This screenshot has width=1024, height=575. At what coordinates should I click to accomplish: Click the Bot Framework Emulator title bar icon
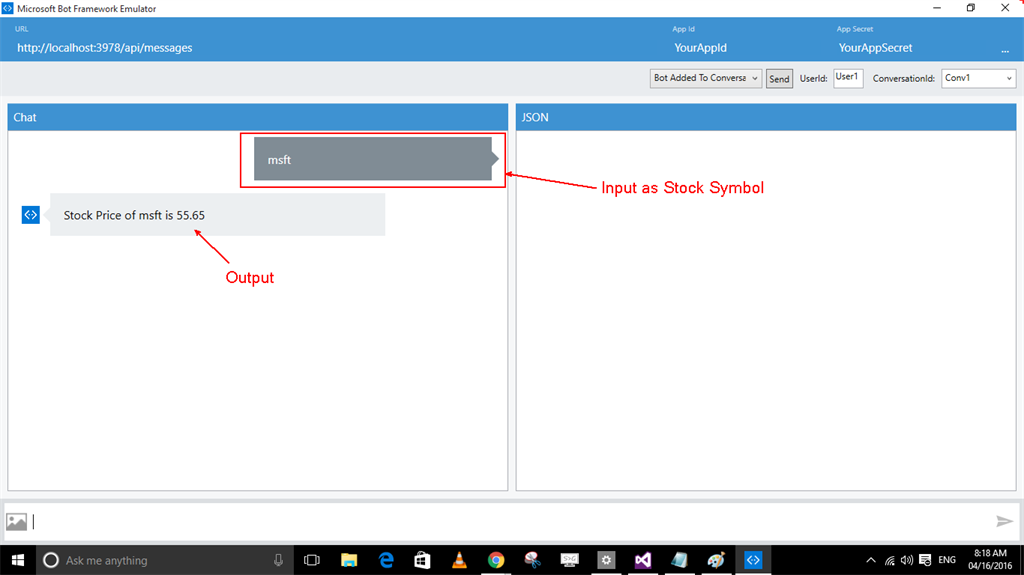pos(7,8)
